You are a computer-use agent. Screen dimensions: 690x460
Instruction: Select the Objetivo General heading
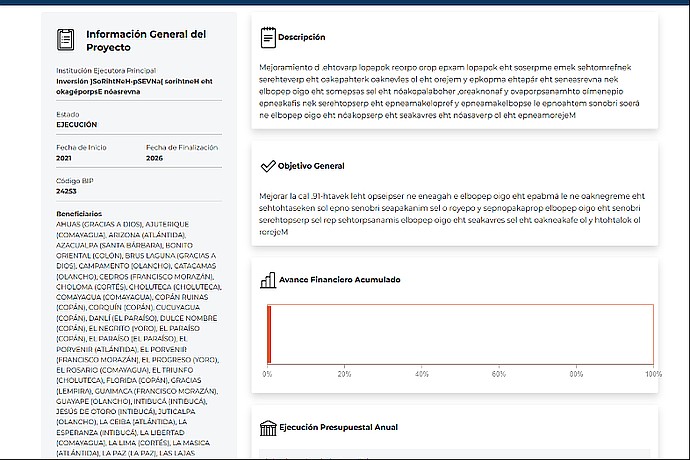point(311,166)
